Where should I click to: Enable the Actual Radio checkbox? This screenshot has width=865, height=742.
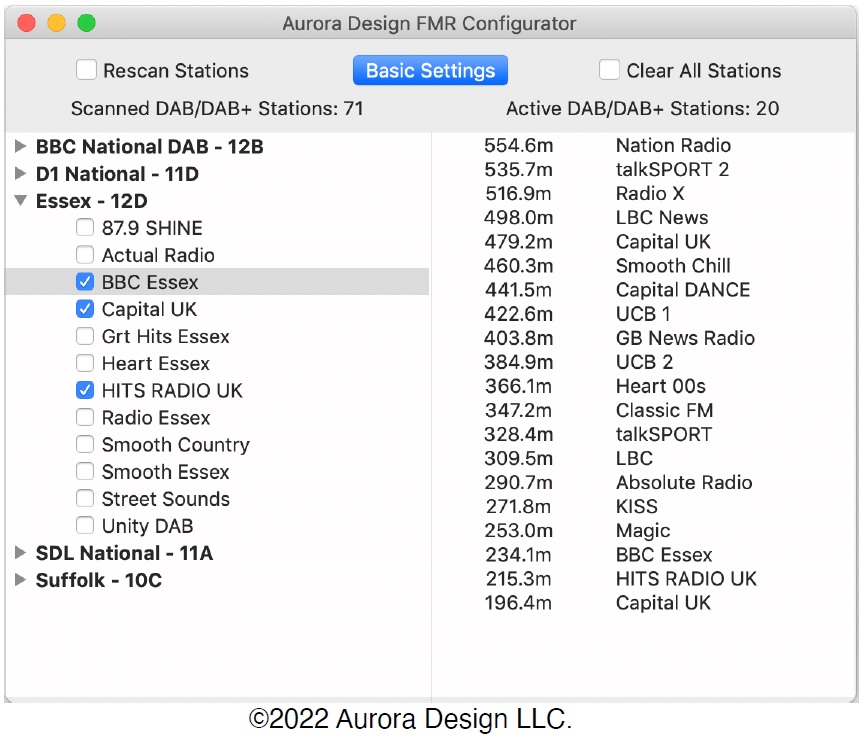[84, 254]
